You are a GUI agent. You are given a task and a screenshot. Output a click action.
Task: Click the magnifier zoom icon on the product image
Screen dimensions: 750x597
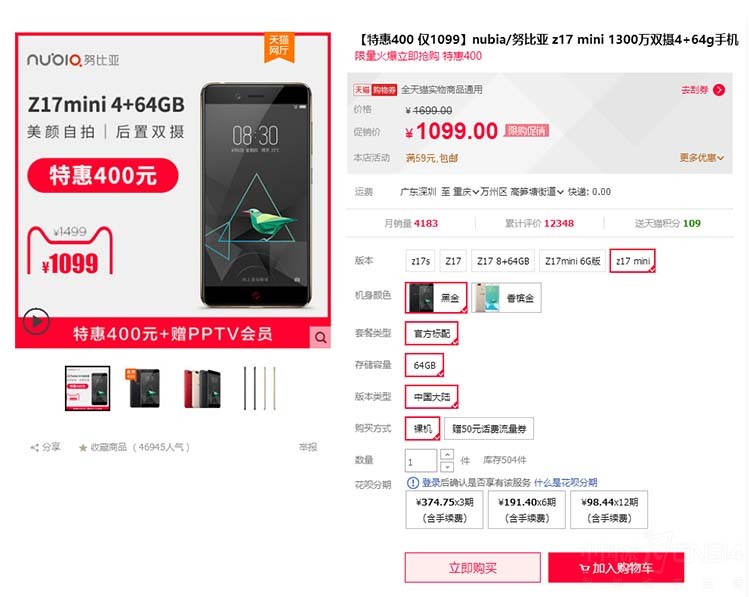click(320, 338)
